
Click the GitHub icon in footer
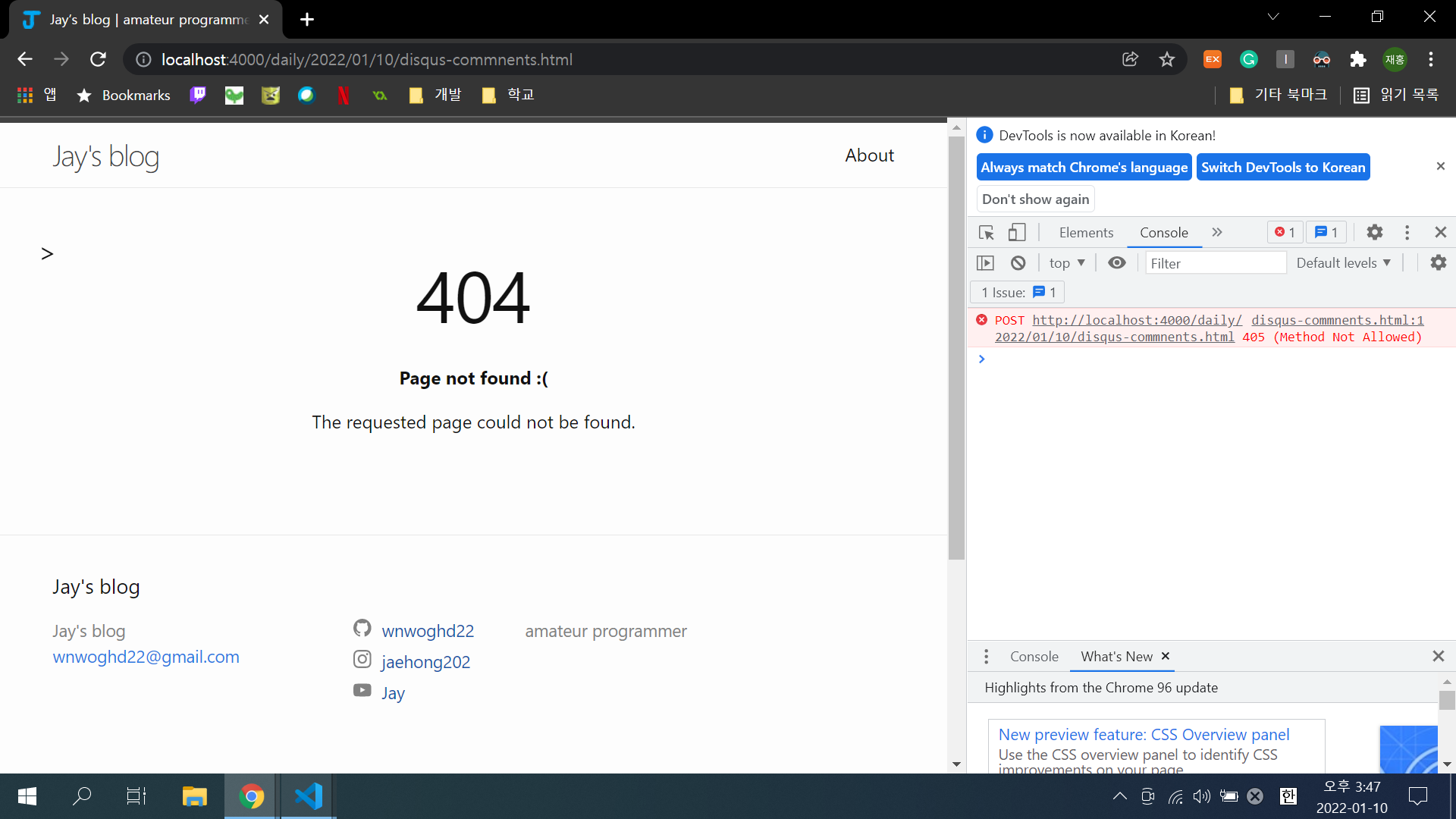click(362, 628)
